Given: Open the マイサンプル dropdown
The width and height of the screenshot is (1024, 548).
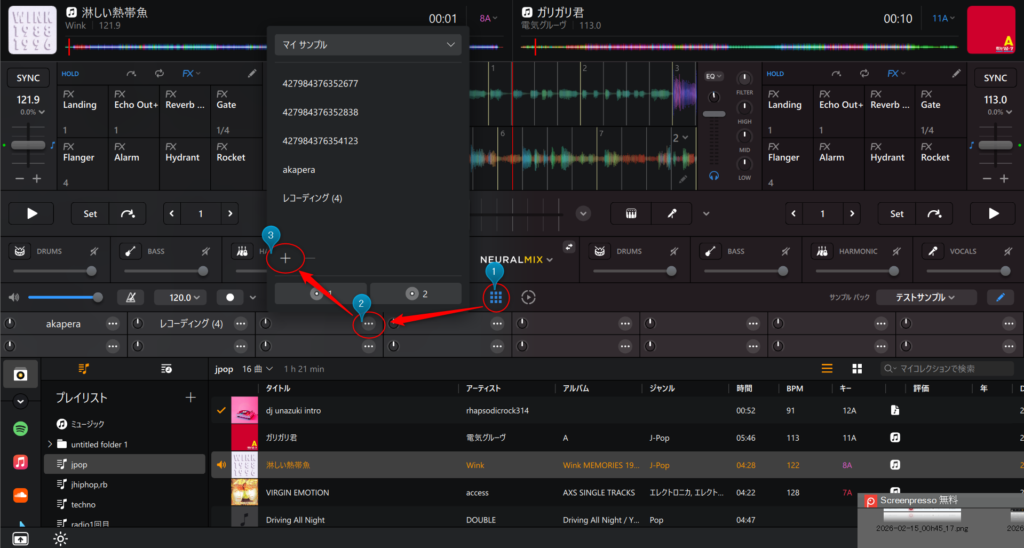Looking at the screenshot, I should coord(367,45).
